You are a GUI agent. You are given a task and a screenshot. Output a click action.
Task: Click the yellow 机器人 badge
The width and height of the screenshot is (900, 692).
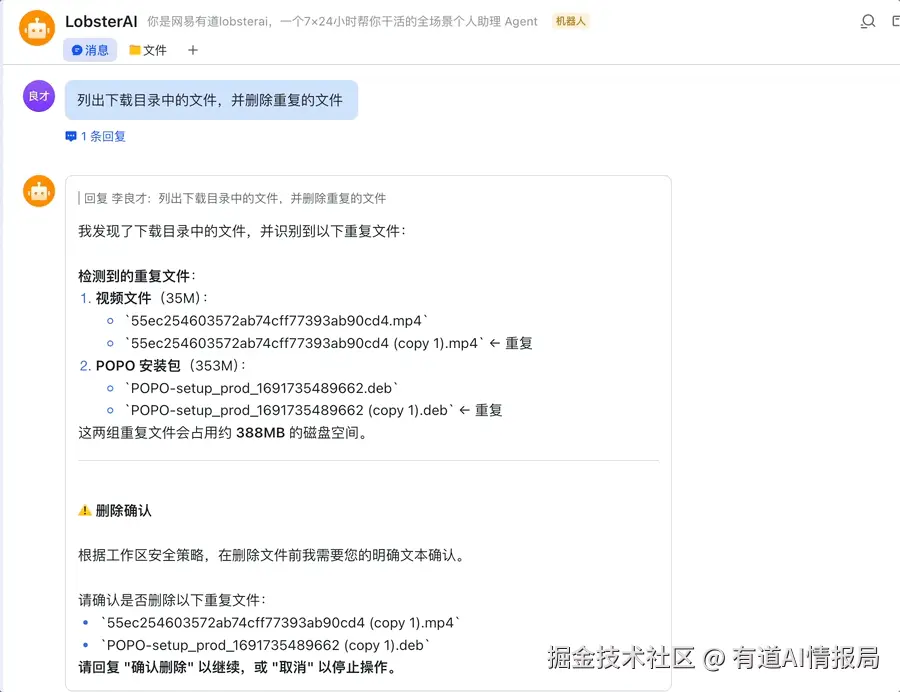[x=570, y=20]
